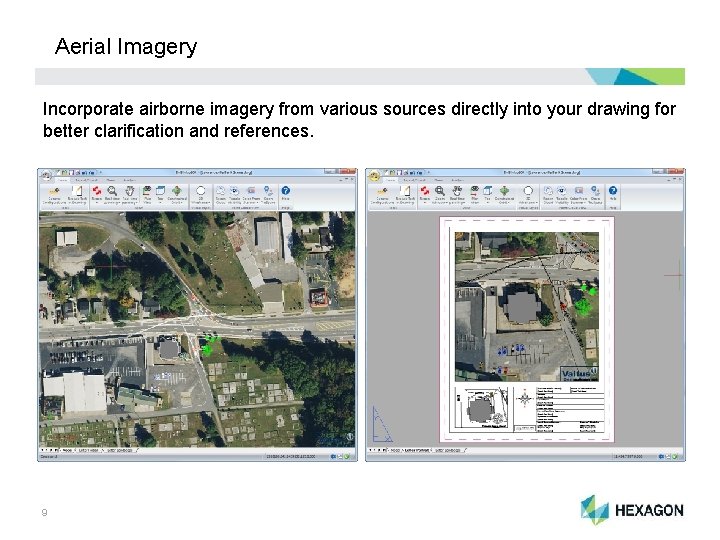Image resolution: width=720 pixels, height=540 pixels.
Task: Click the blue status bar icon in left window
Action: coord(334,457)
